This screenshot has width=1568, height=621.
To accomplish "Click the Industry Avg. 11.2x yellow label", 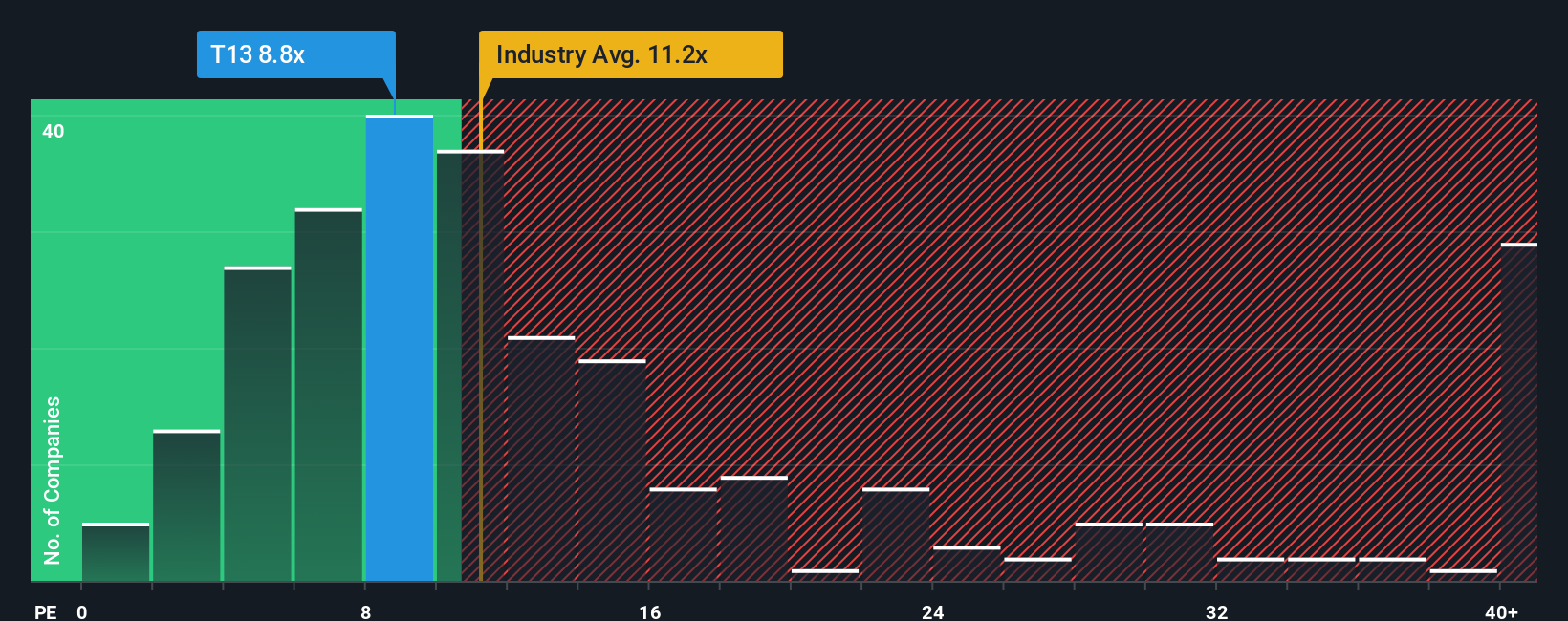I will point(630,54).
